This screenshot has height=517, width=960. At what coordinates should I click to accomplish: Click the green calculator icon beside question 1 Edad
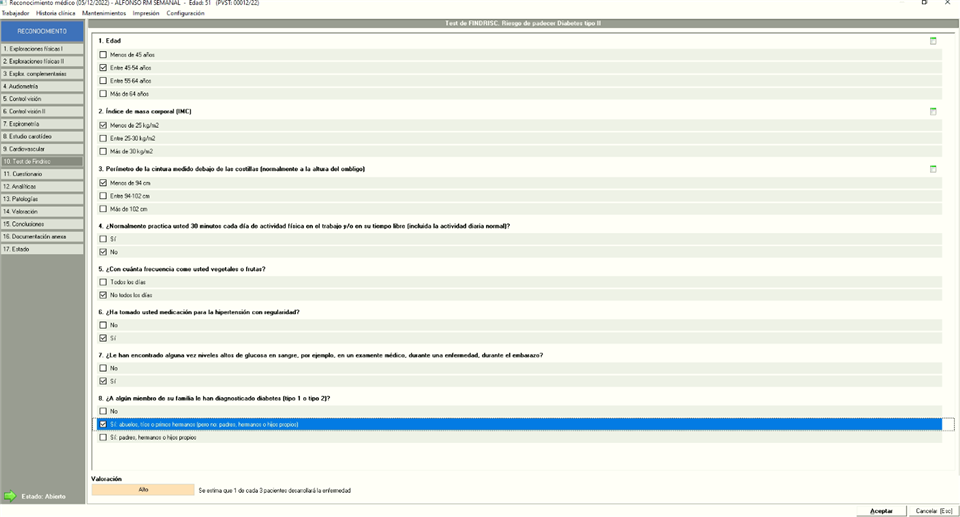tap(933, 41)
